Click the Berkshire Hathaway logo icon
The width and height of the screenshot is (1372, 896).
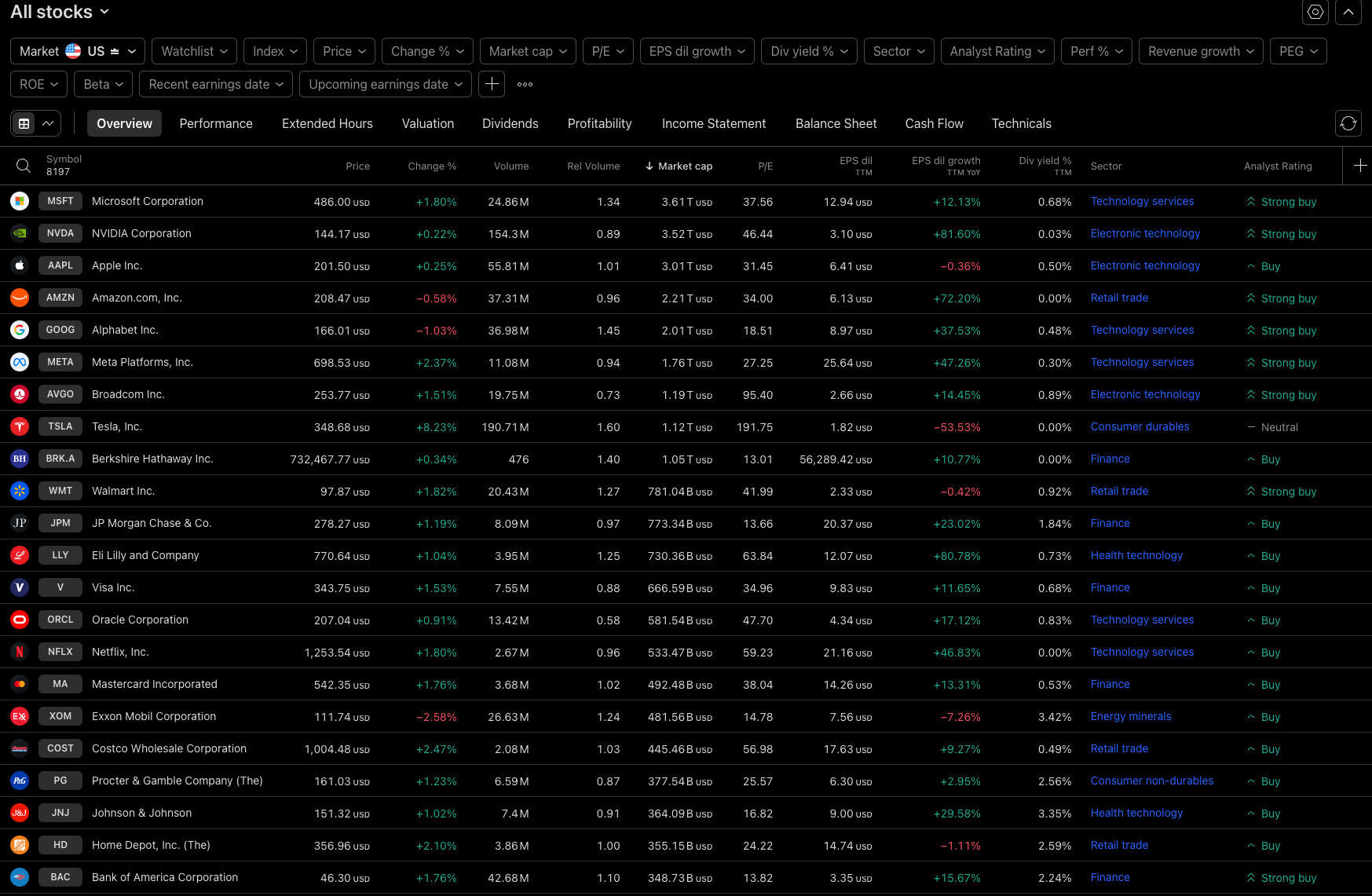coord(20,459)
